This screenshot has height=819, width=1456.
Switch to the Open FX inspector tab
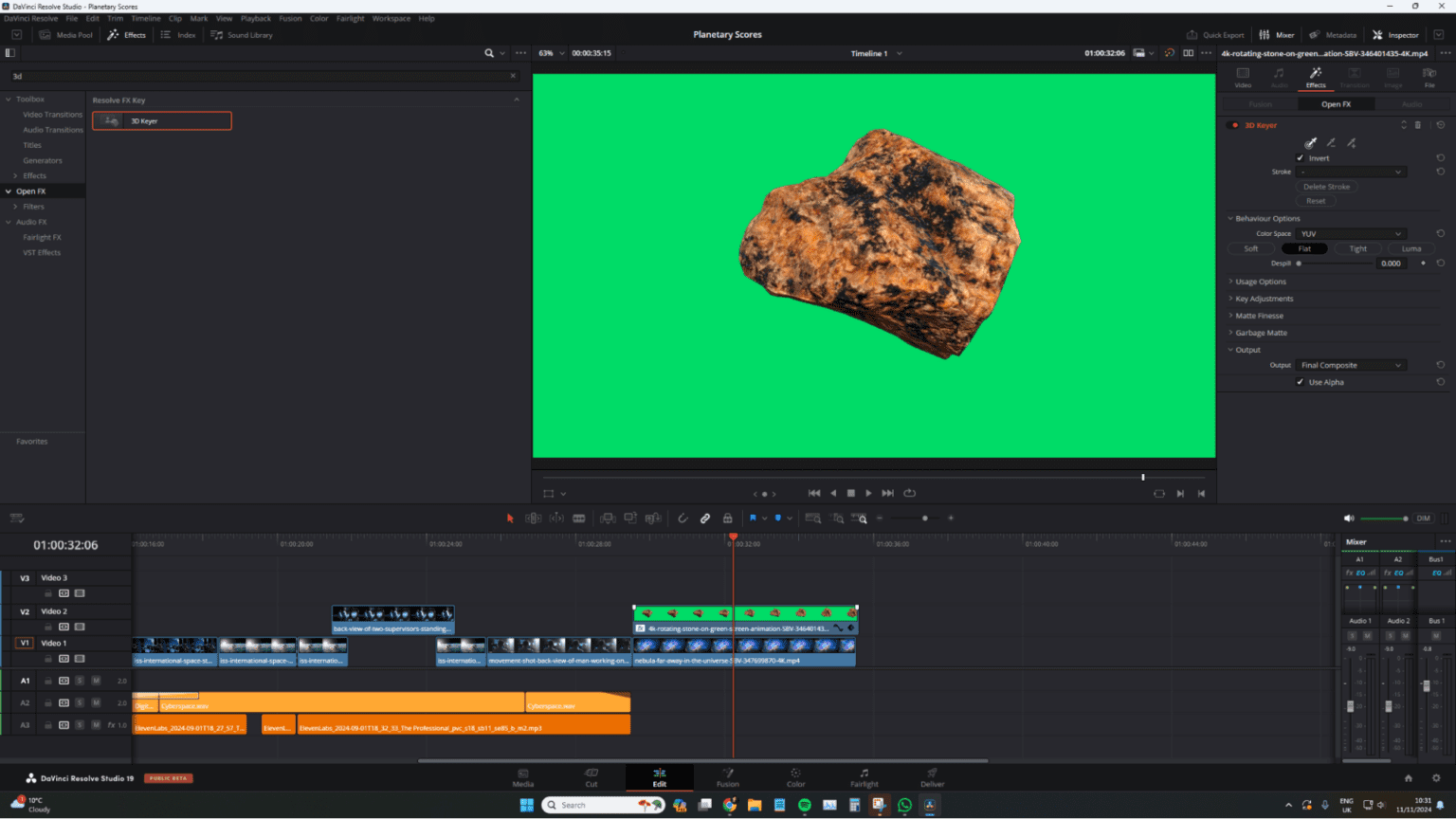tap(1336, 104)
